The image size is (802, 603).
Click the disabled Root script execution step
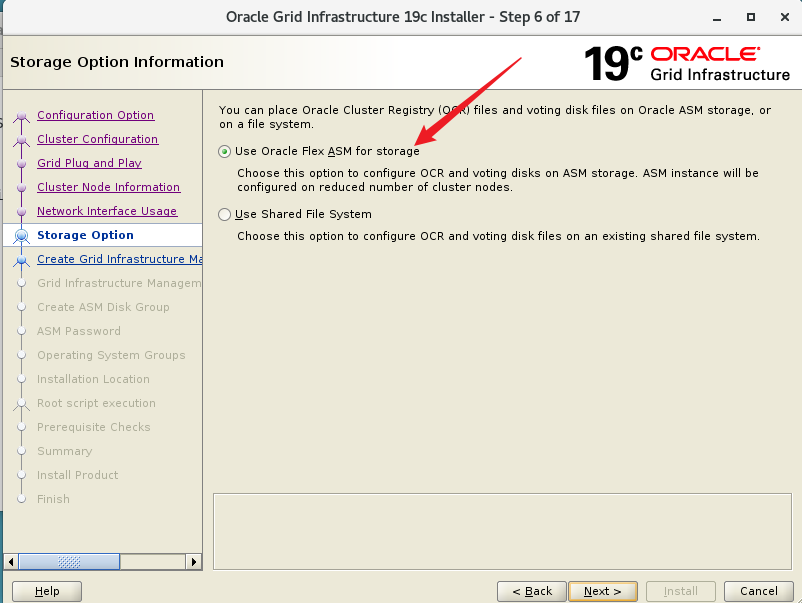(96, 404)
